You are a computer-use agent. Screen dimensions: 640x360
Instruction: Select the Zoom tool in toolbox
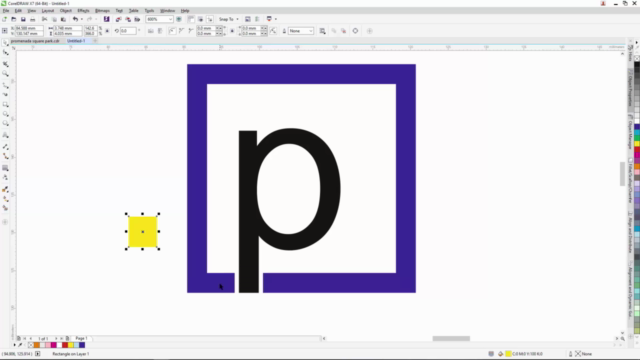[5, 74]
